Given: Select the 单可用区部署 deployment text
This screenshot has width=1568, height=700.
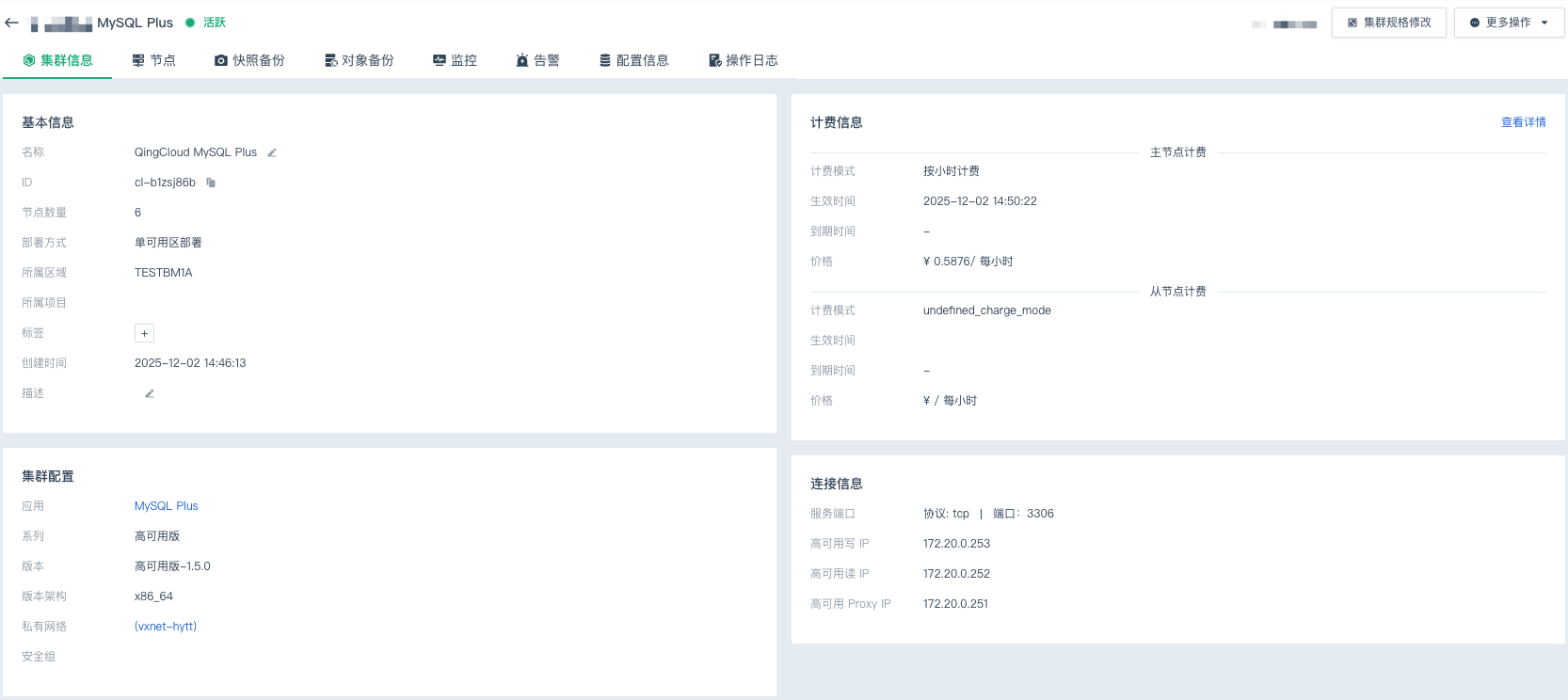Looking at the screenshot, I should [168, 243].
